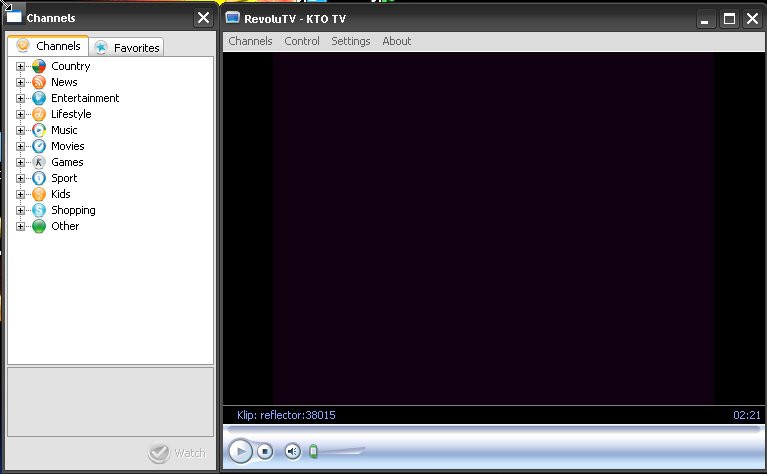Click the Channels window title bar icon
Image resolution: width=767 pixels, height=474 pixels.
14,17
